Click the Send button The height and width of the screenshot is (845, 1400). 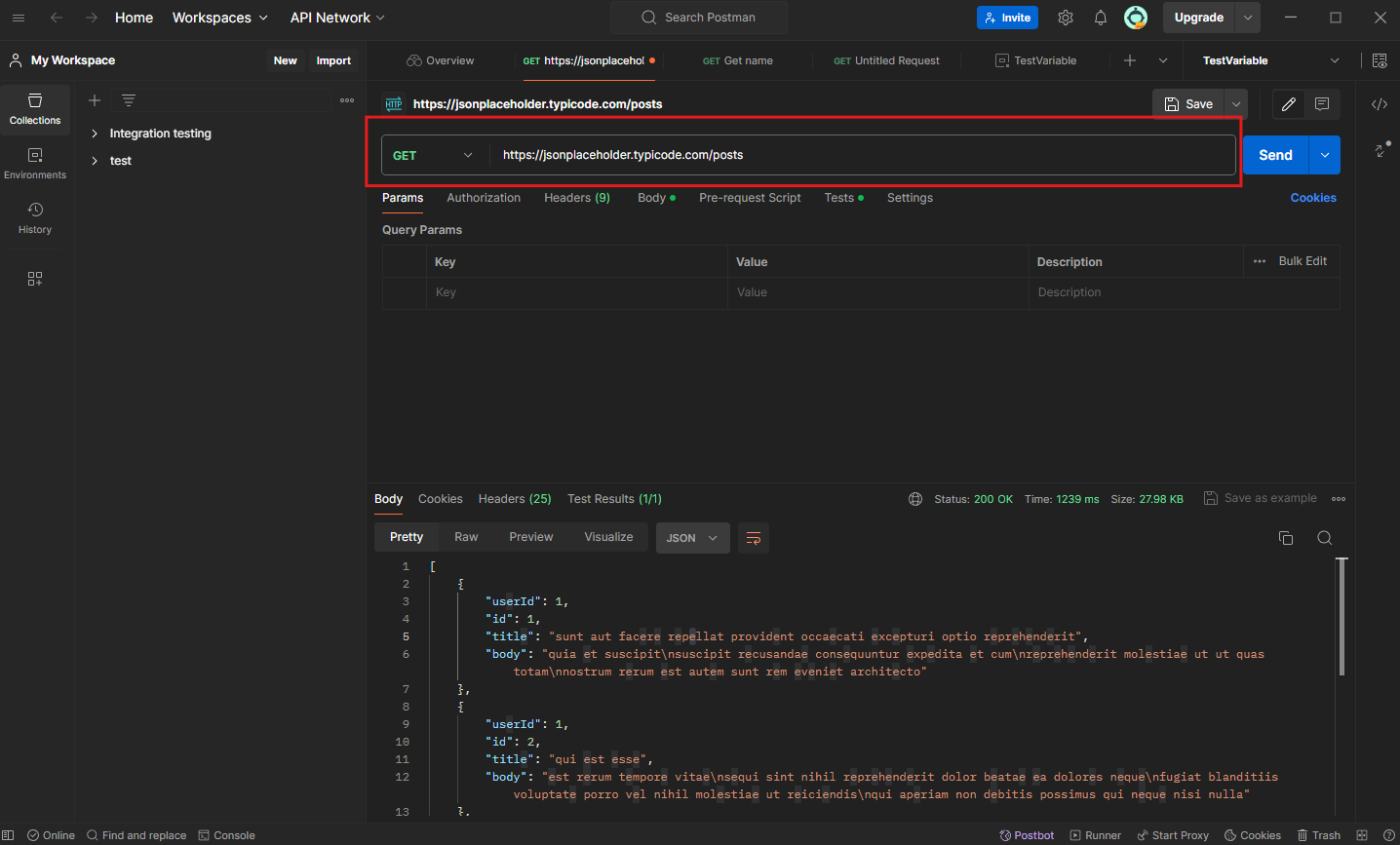pos(1275,155)
